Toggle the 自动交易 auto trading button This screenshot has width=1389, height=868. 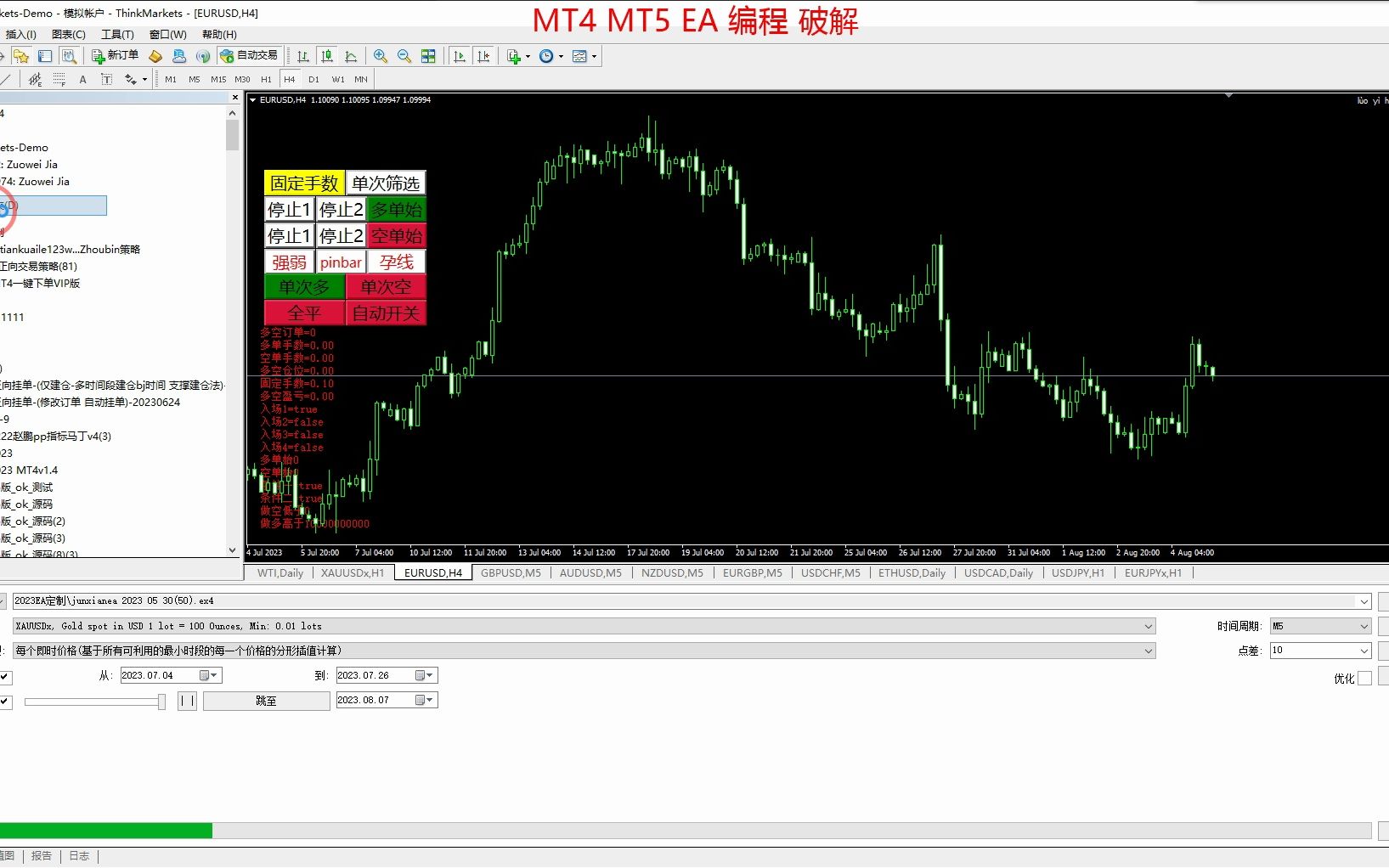[249, 55]
